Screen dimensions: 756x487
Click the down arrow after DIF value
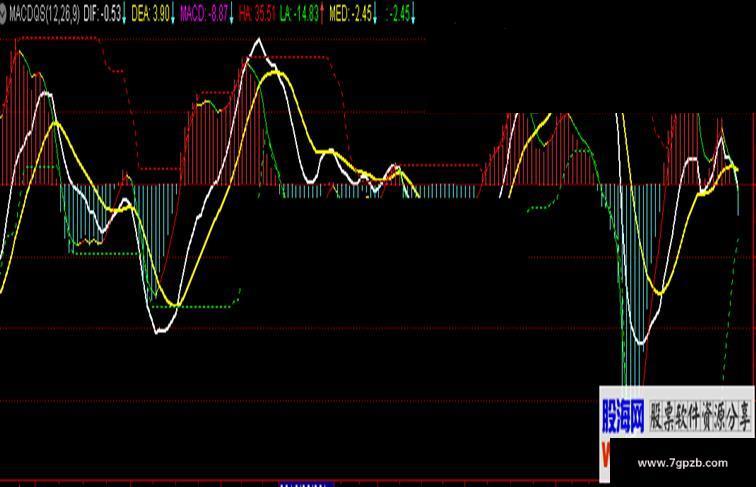123,14
